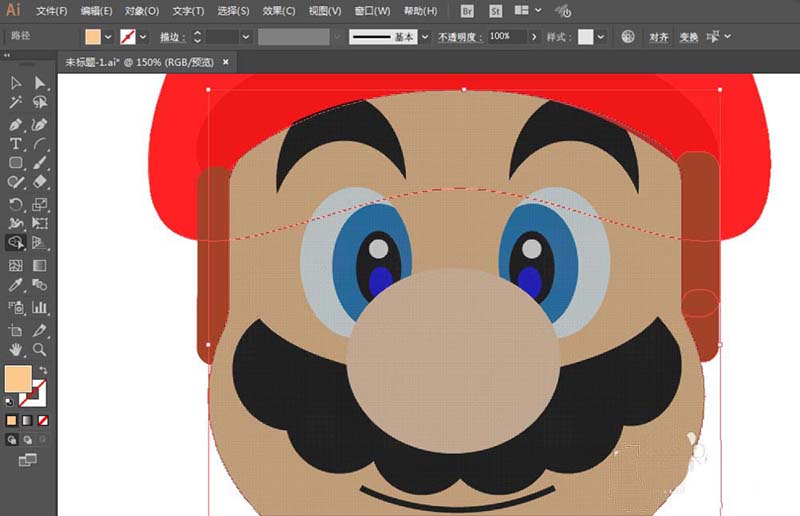Select the Column Graph tool
Image resolution: width=800 pixels, height=516 pixels.
[39, 307]
